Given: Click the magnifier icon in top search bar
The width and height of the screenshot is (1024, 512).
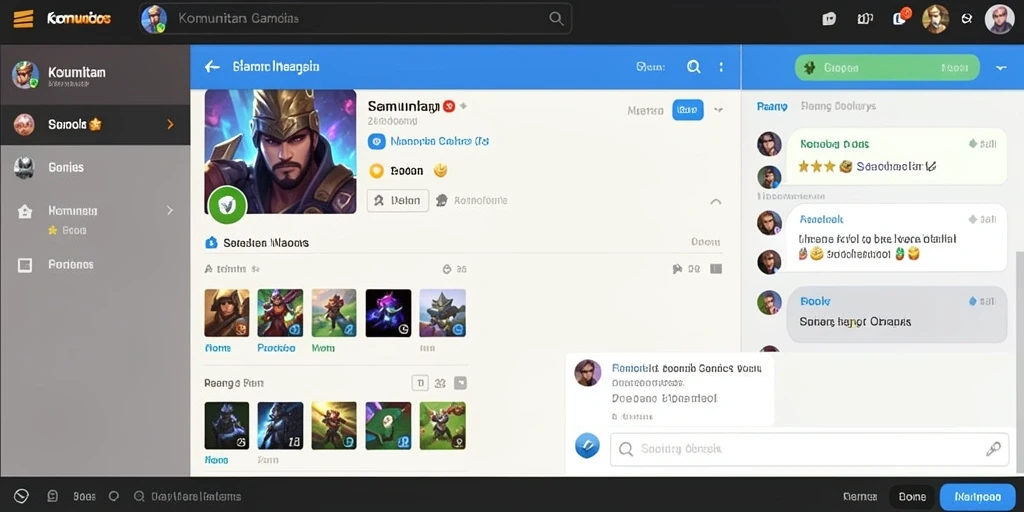Looking at the screenshot, I should click(x=556, y=19).
